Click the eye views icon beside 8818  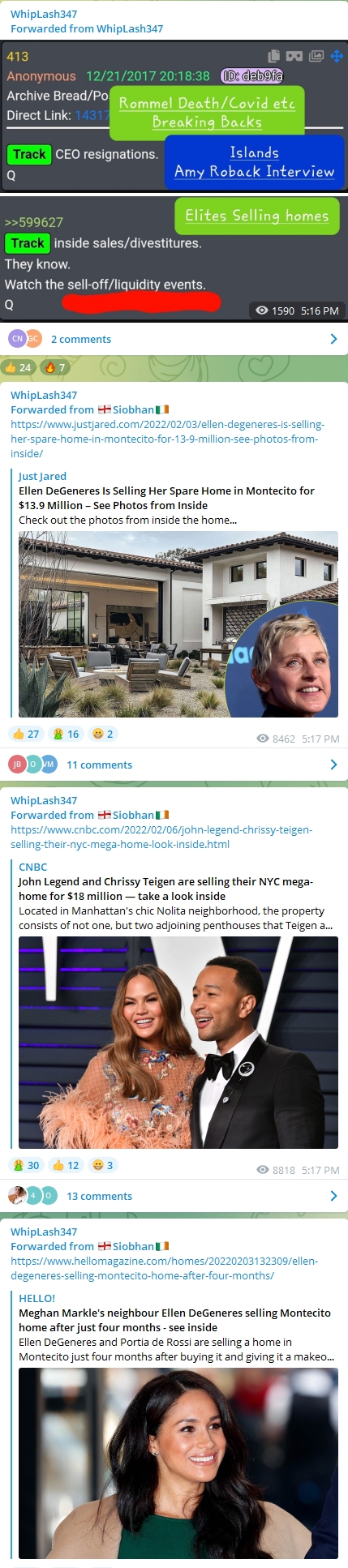click(x=263, y=1170)
